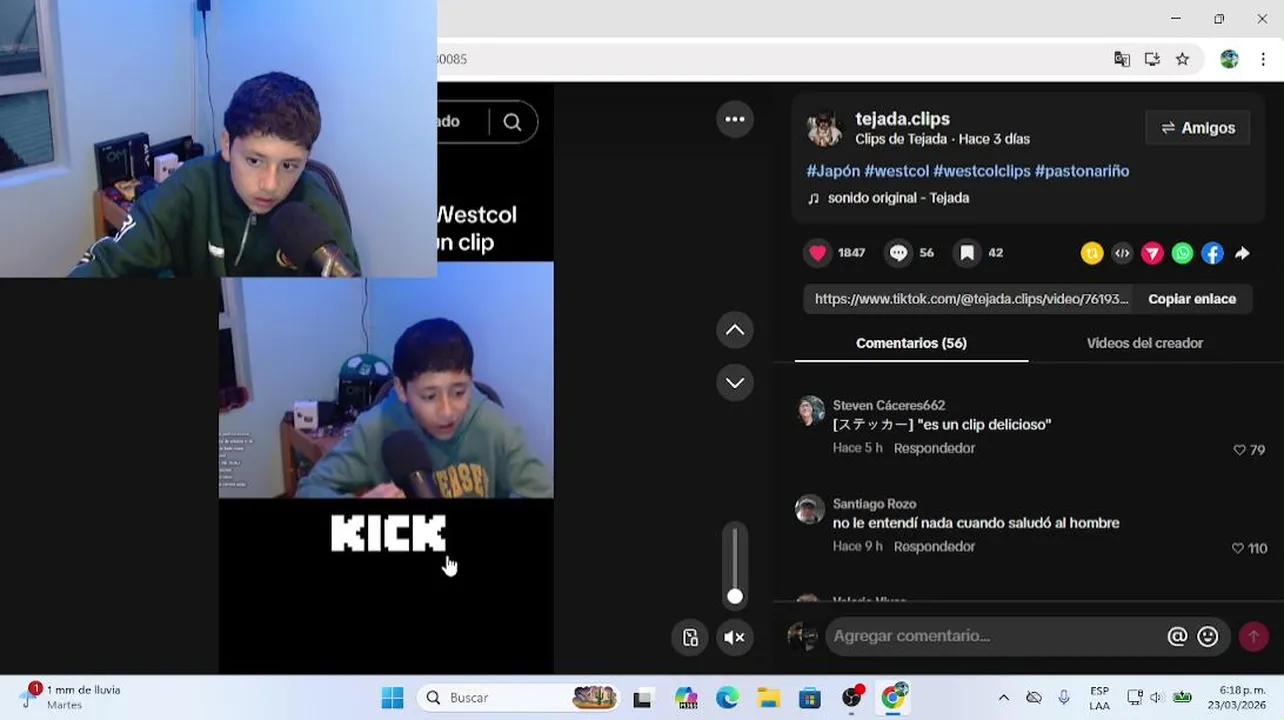Open Microsoft Store from the taskbar
Image resolution: width=1284 pixels, height=720 pixels.
(x=809, y=698)
